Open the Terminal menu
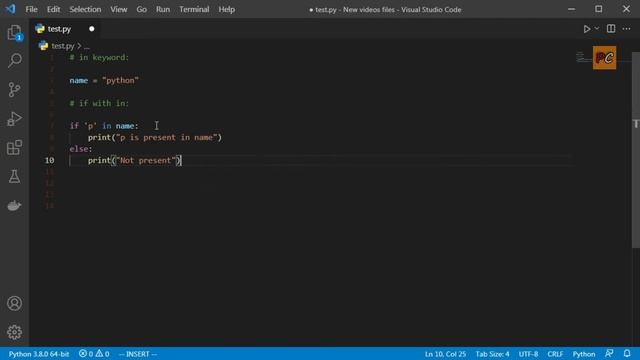Viewport: 640px width, 360px height. 194,9
